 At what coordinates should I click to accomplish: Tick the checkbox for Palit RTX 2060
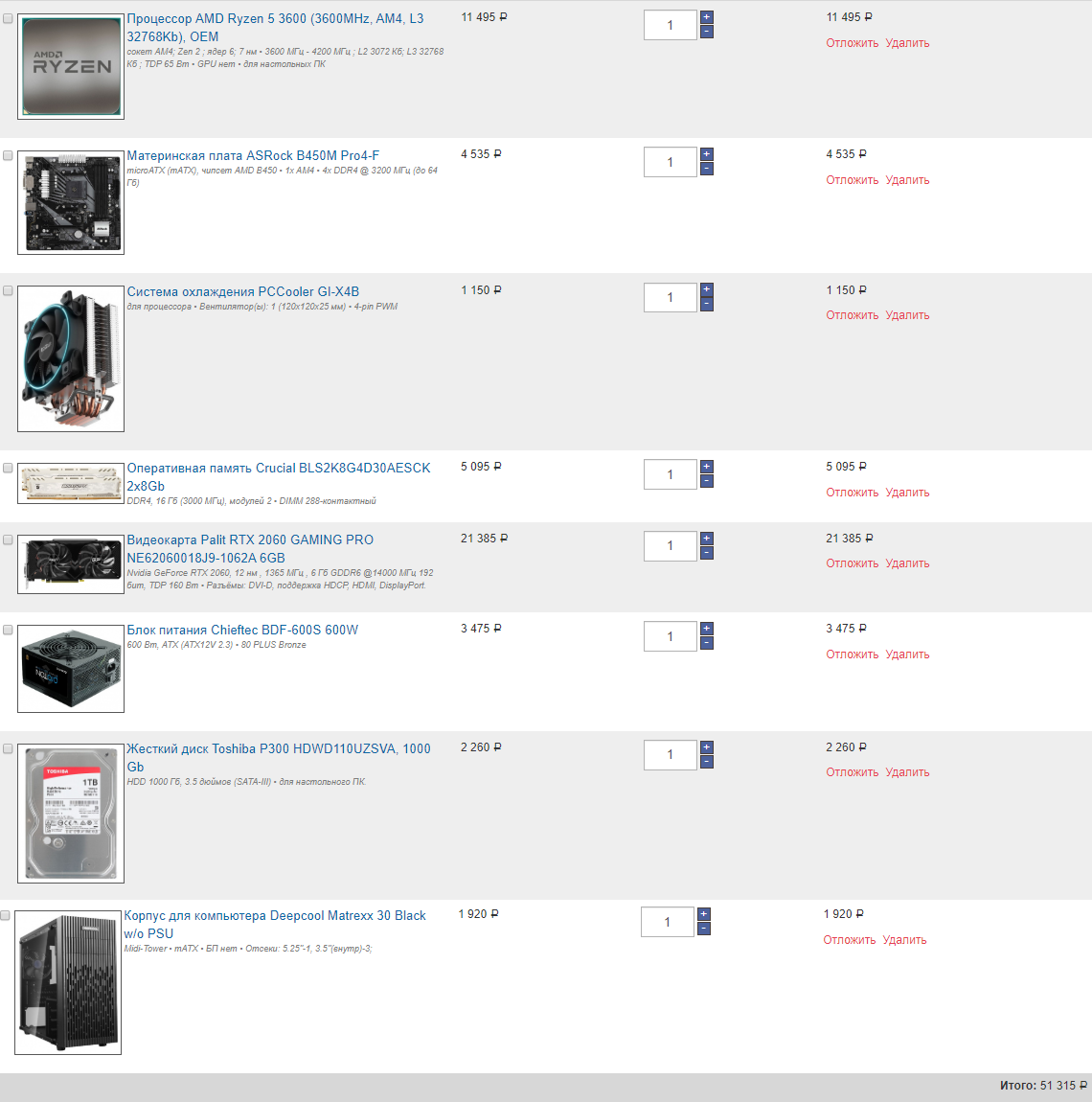tap(8, 540)
